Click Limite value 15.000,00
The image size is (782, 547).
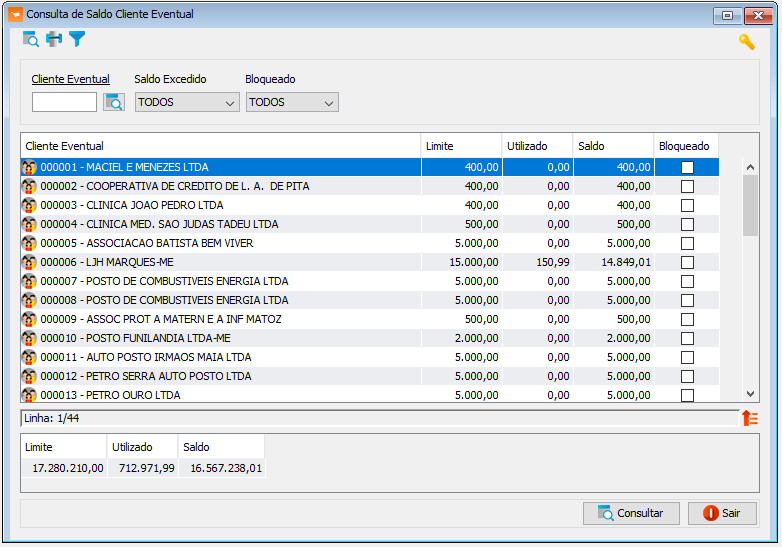tap(474, 262)
